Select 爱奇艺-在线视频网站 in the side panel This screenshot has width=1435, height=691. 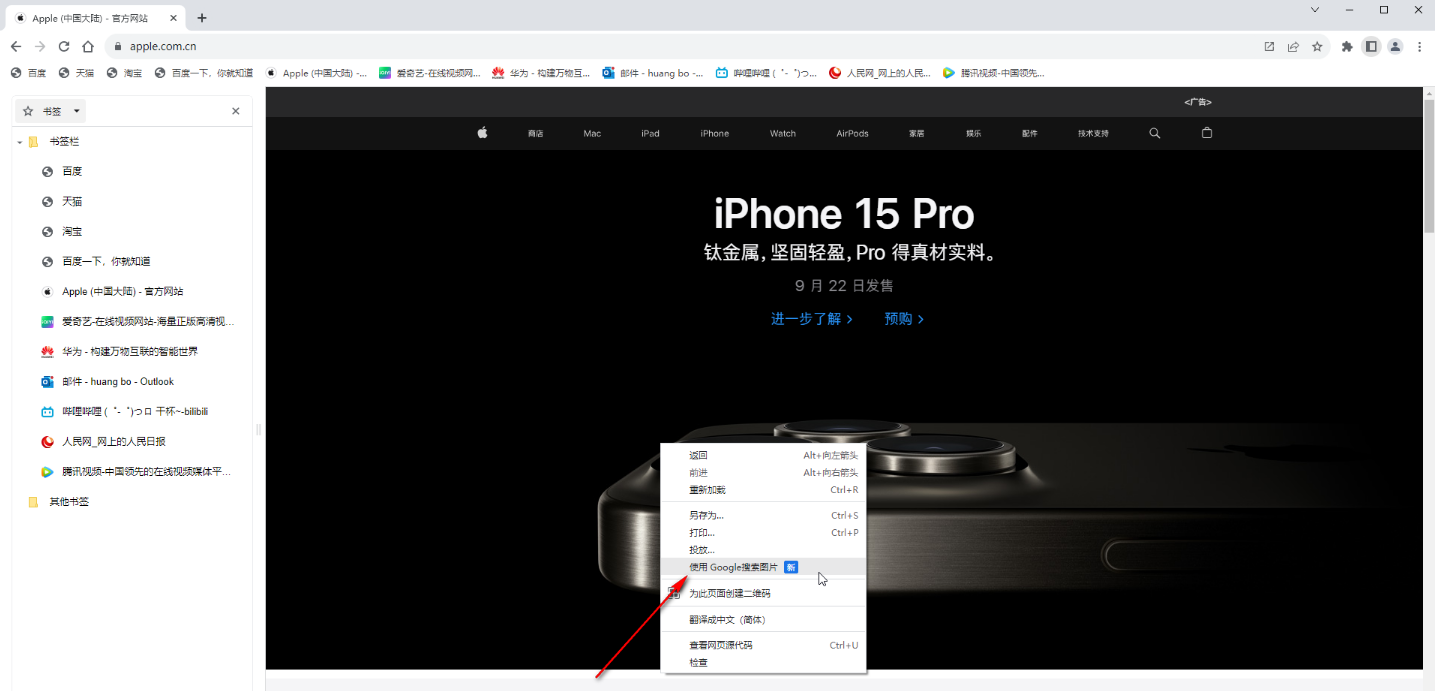coord(133,322)
